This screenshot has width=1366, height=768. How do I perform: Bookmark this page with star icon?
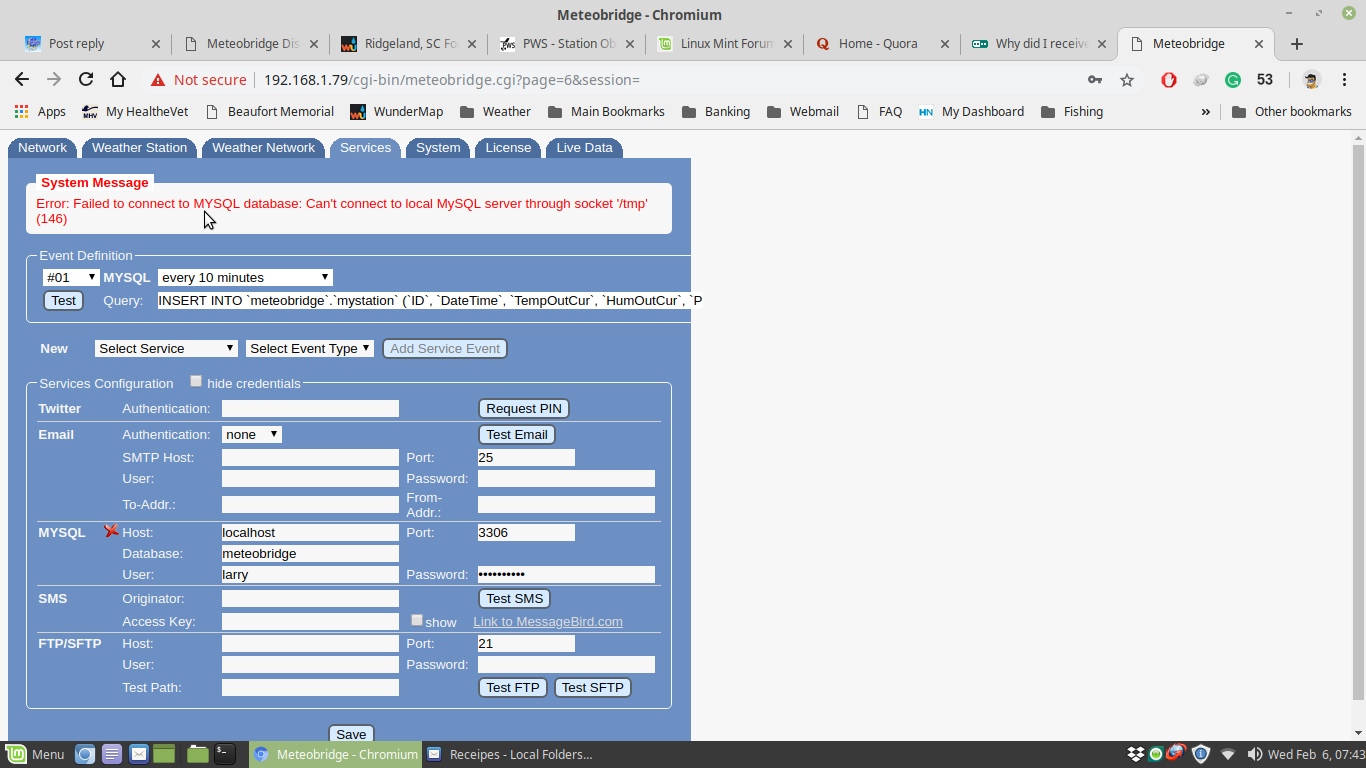tap(1127, 80)
